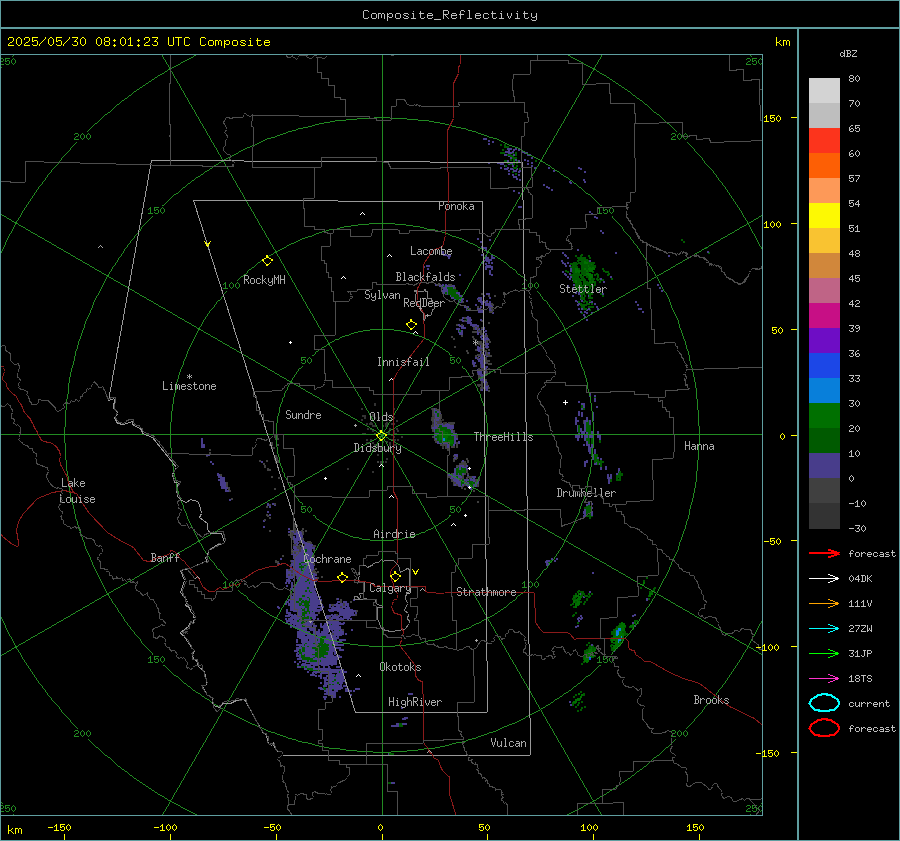Select the cyan 27ZW arrow icon
This screenshot has height=841, width=900.
click(x=824, y=629)
